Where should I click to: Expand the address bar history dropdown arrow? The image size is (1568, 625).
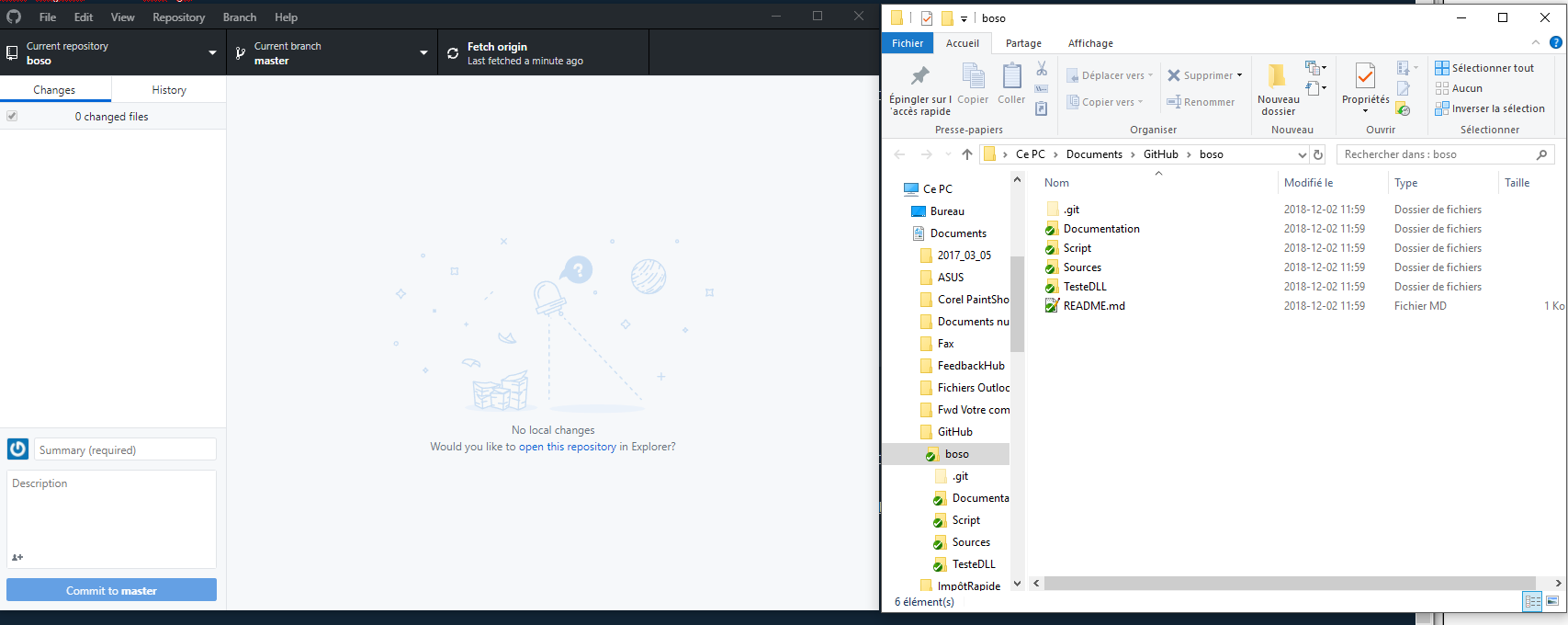1302,154
